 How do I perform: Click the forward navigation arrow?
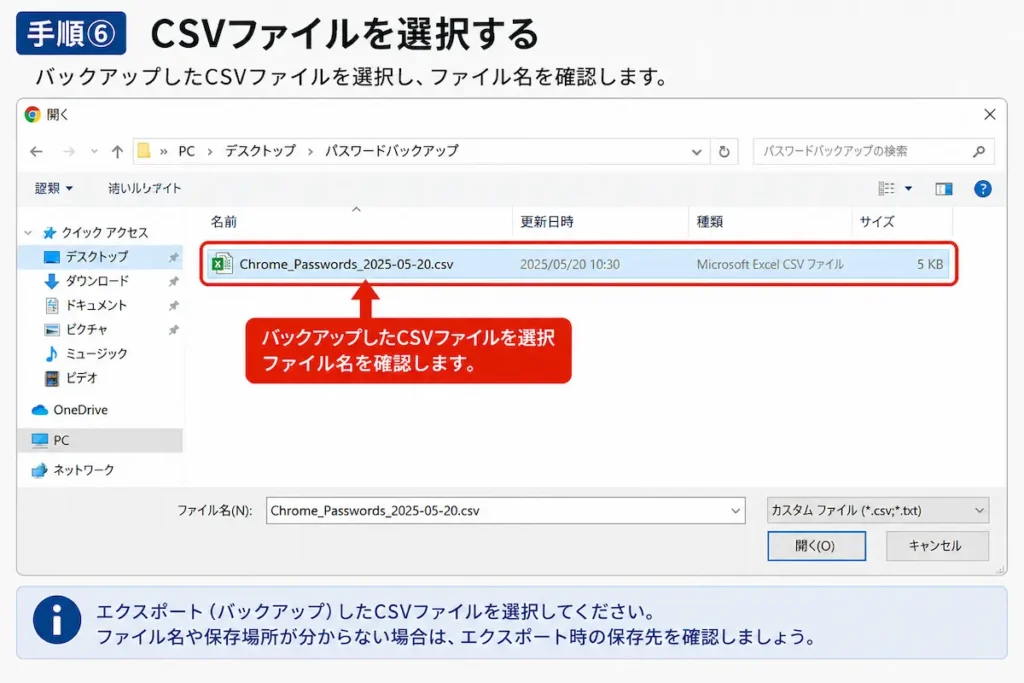(x=69, y=151)
